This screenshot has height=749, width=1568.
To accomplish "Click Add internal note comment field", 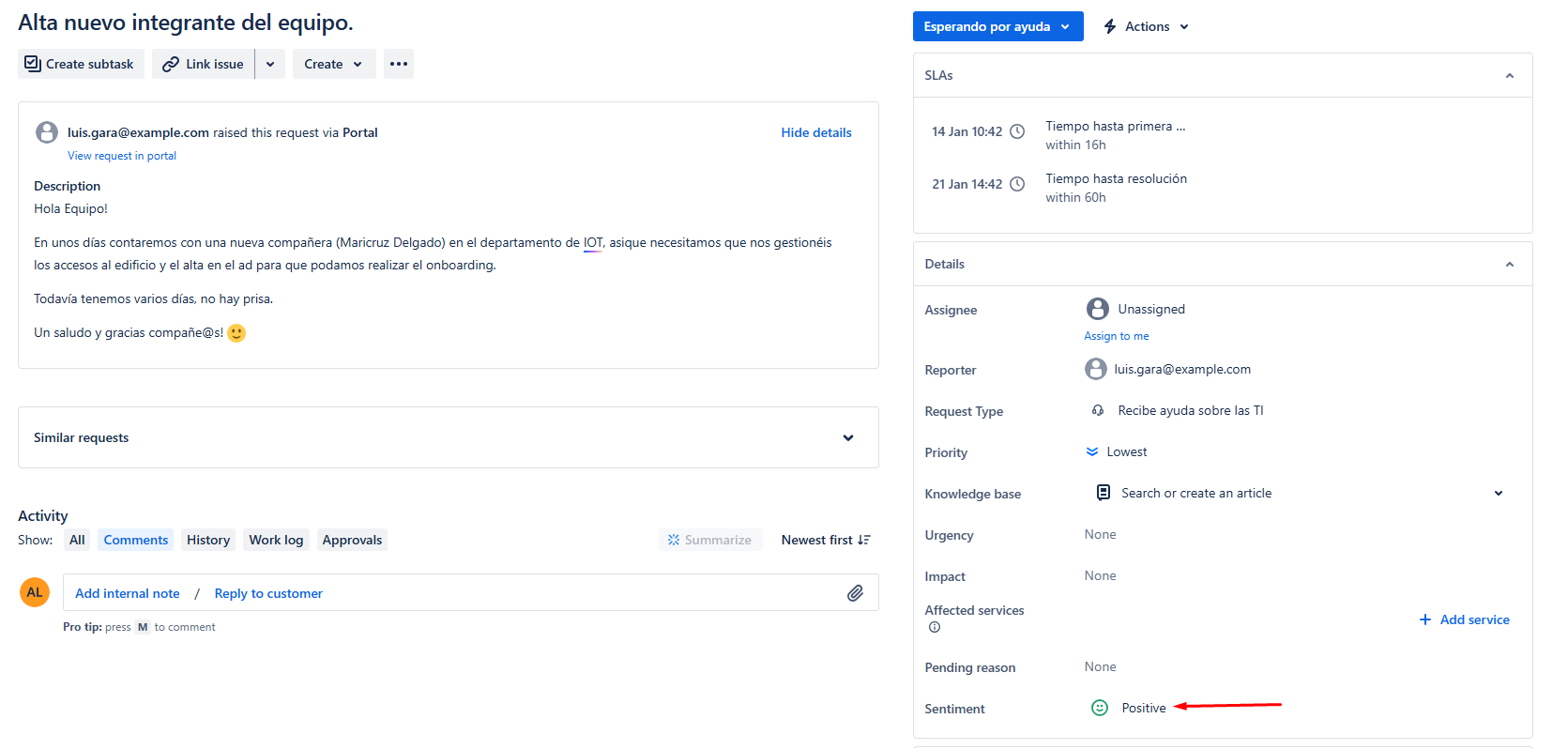I will [128, 593].
